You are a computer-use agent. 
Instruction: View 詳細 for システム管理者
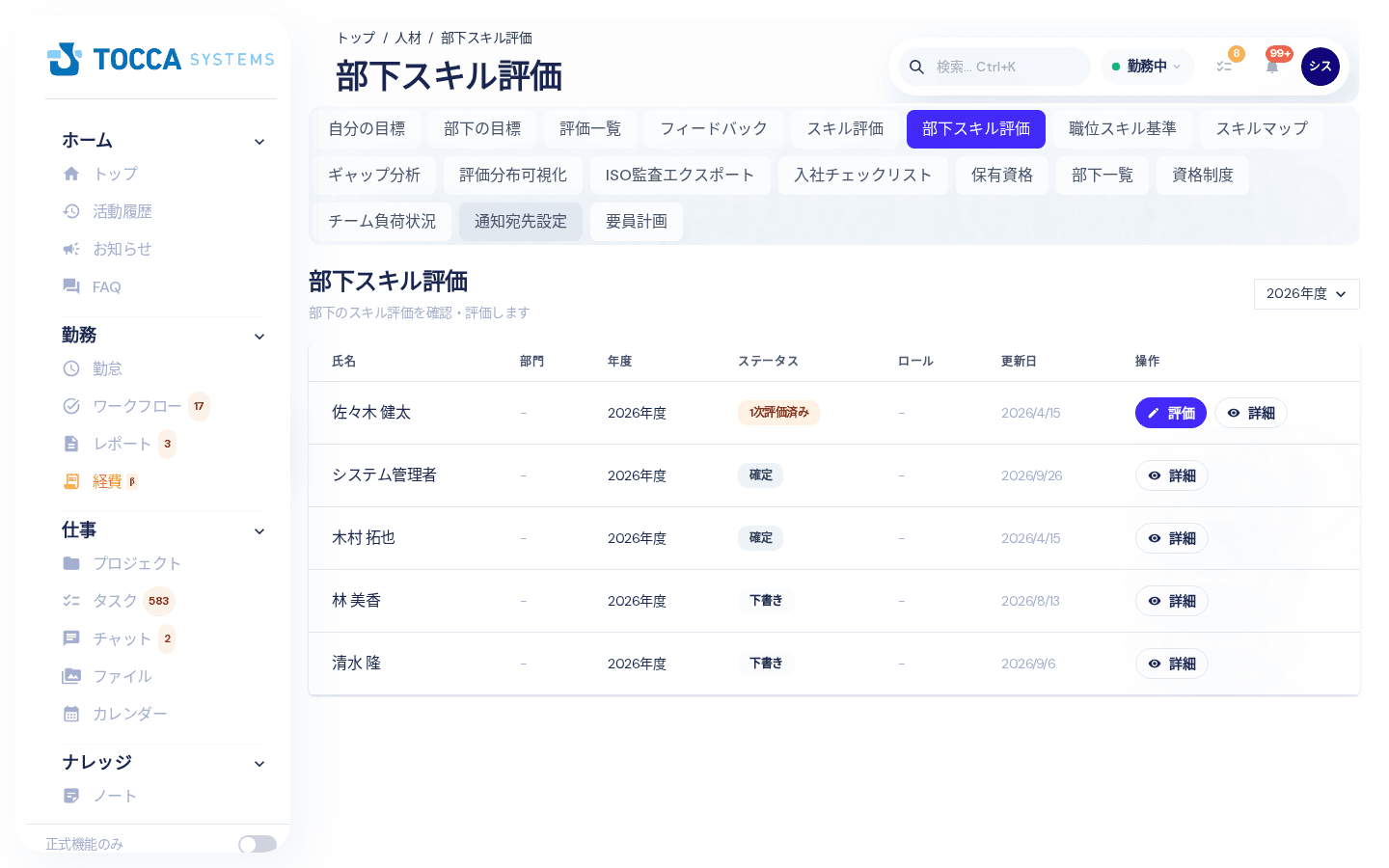(x=1172, y=475)
